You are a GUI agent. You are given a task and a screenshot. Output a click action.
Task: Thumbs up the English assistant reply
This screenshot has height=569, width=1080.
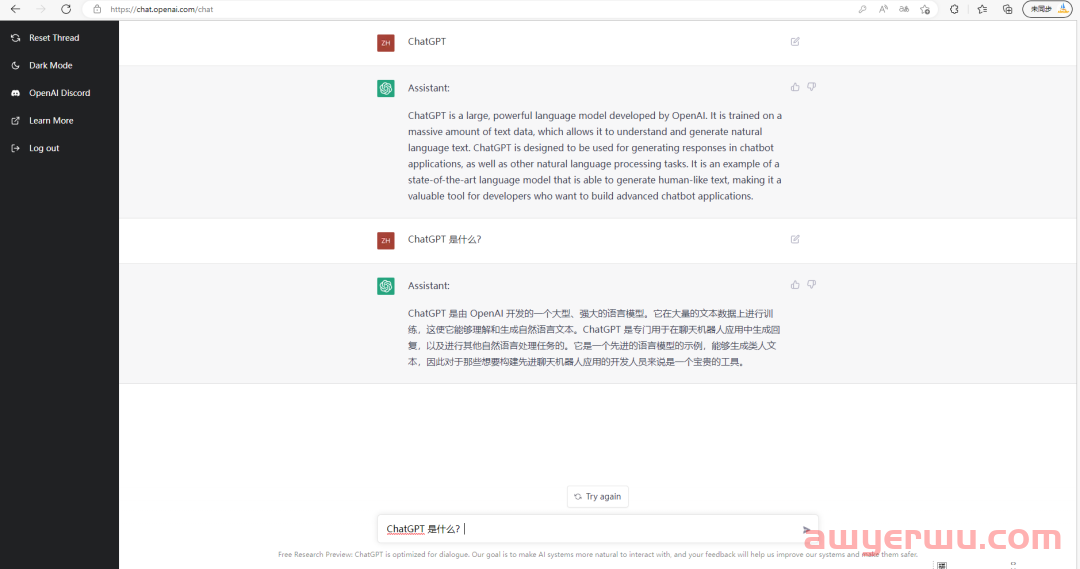795,87
